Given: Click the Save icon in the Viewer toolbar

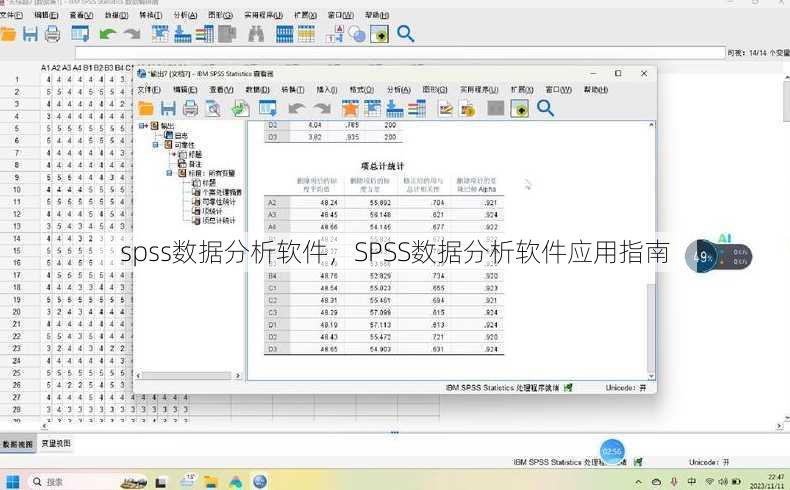Looking at the screenshot, I should (168, 108).
